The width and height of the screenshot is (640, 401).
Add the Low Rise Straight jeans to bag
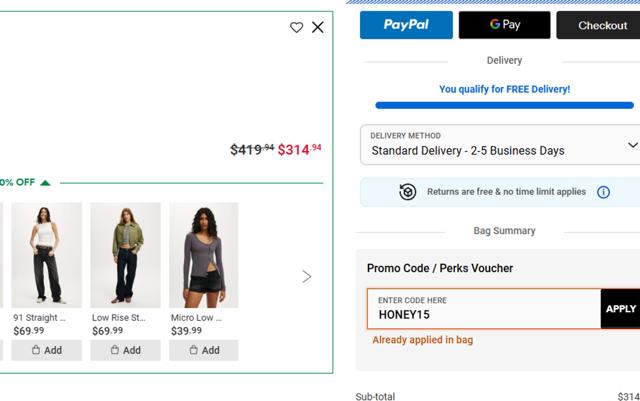point(125,350)
